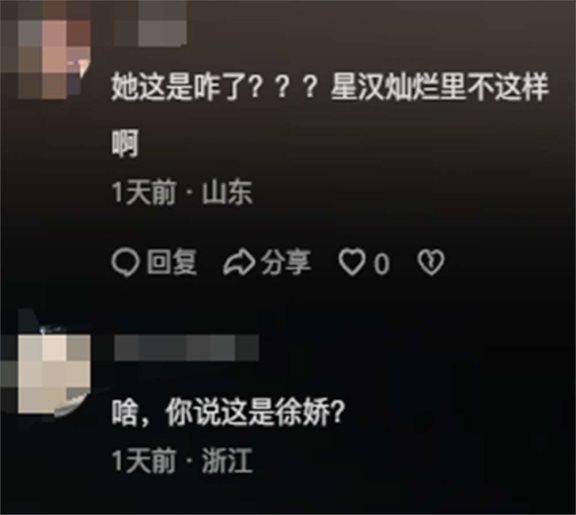Tap the share arrow icon
Viewport: 576px width, 515px height.
pyautogui.click(x=239, y=263)
